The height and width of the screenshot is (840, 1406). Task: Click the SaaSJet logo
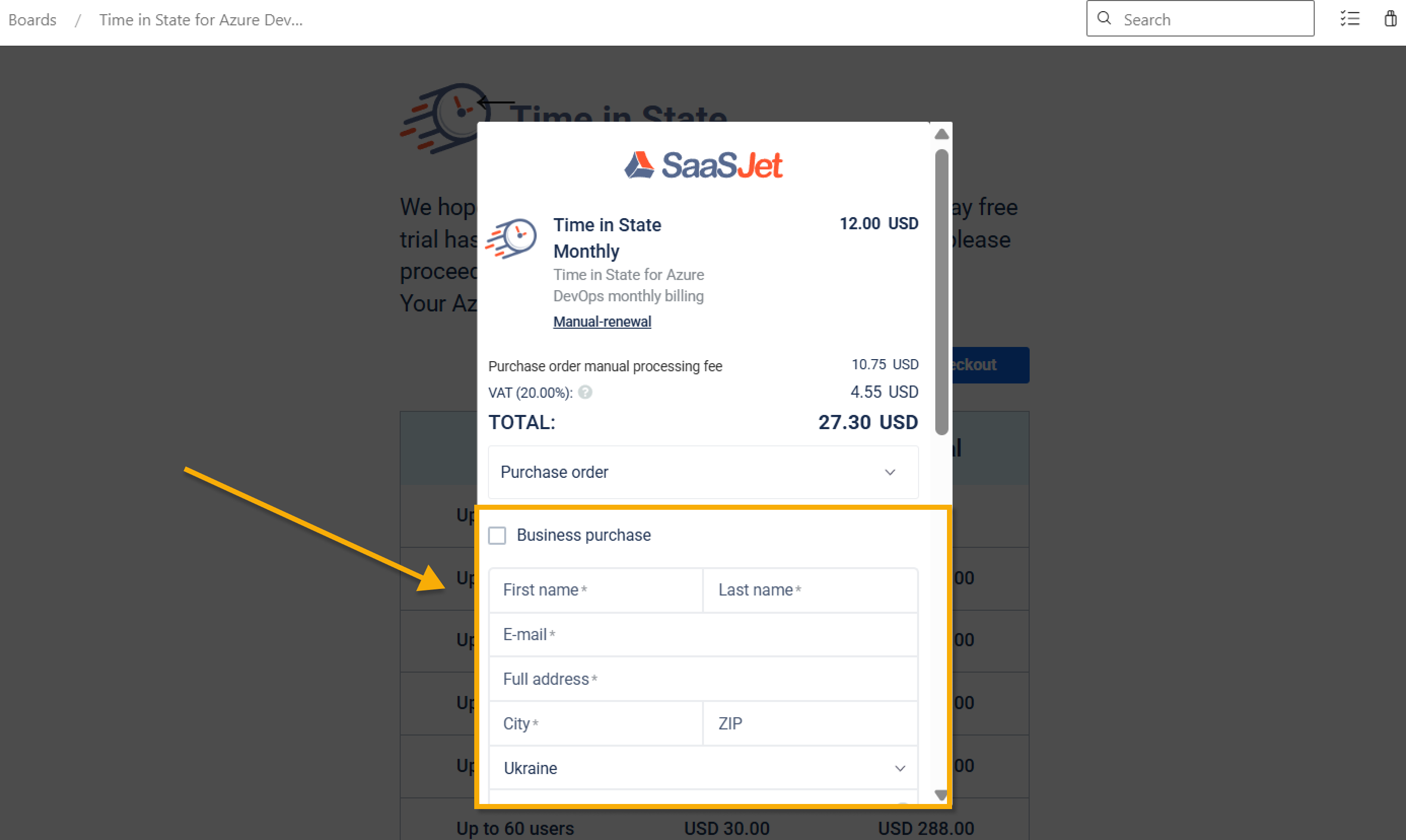(x=703, y=165)
